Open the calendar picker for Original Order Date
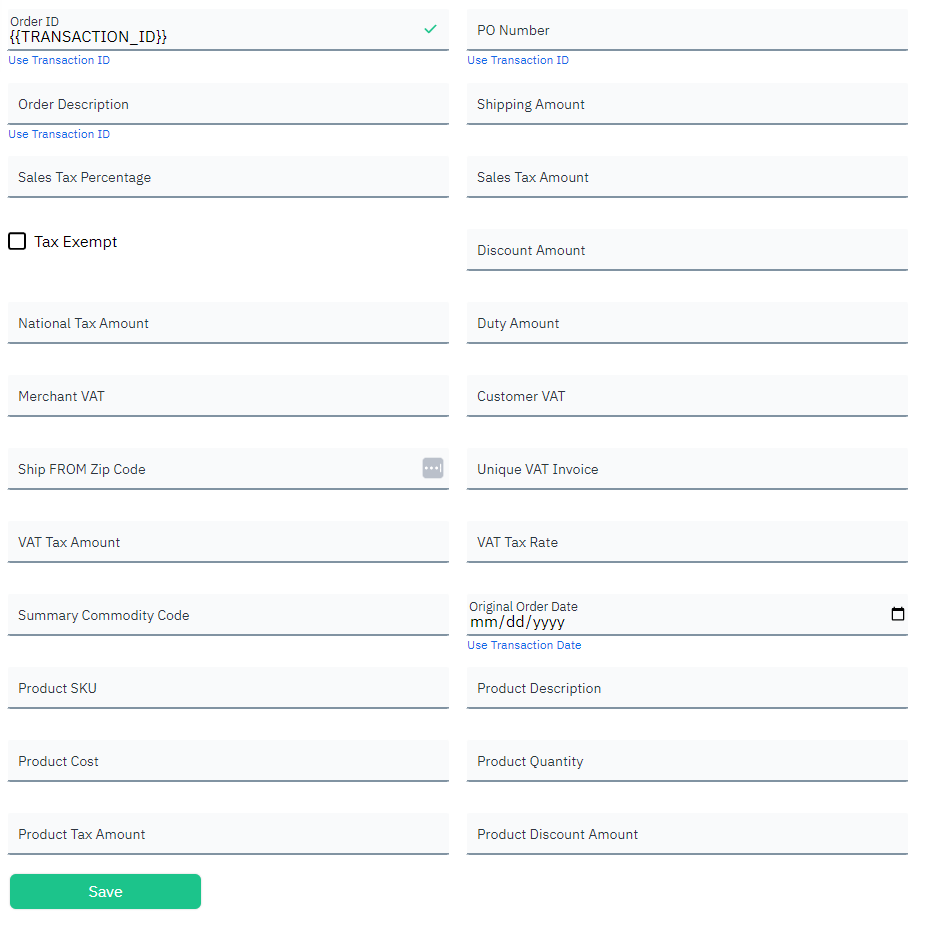929x930 pixels. click(898, 614)
